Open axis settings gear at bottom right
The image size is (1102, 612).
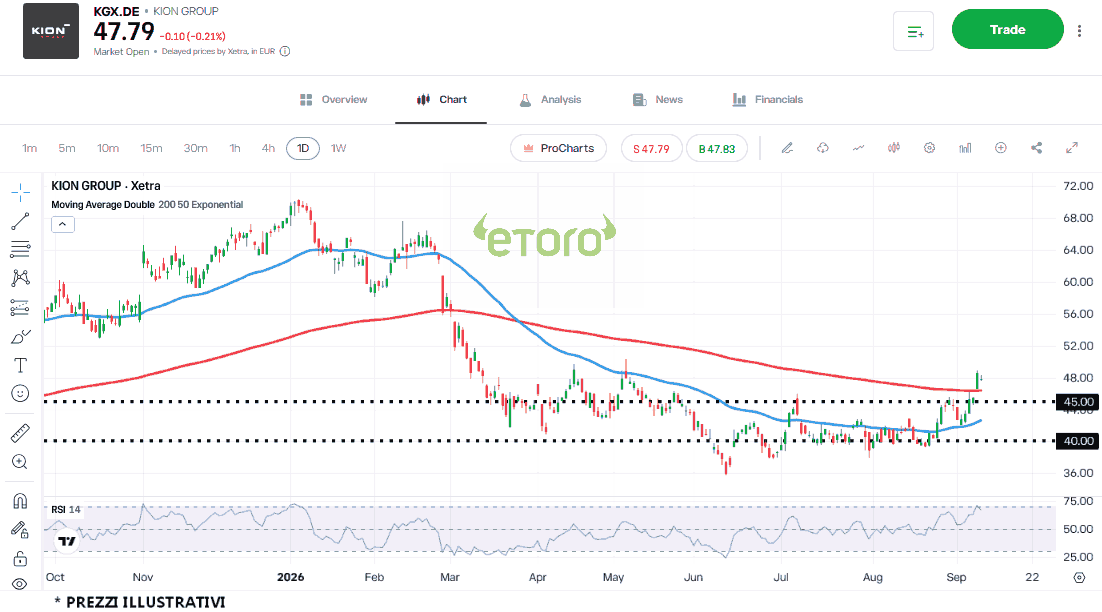click(1080, 578)
